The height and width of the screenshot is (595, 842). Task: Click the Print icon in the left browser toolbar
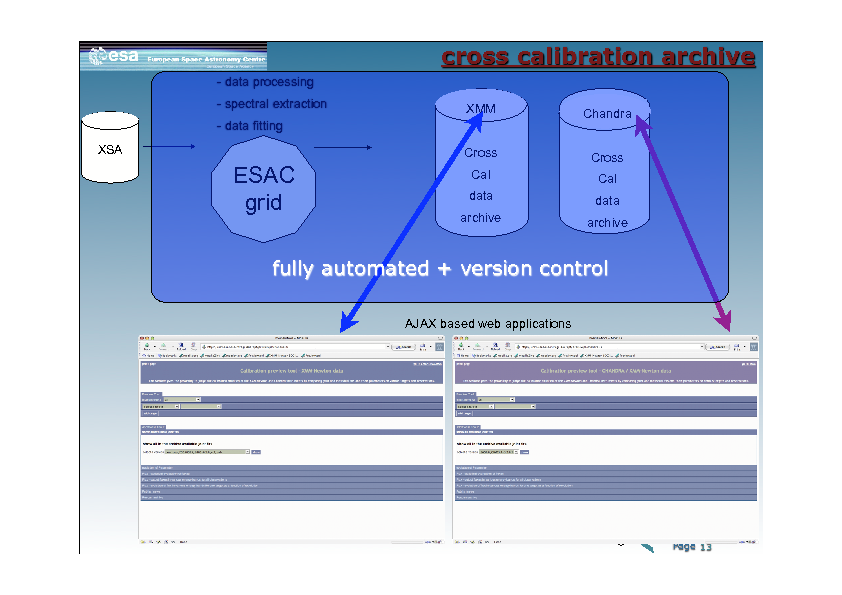tap(423, 347)
